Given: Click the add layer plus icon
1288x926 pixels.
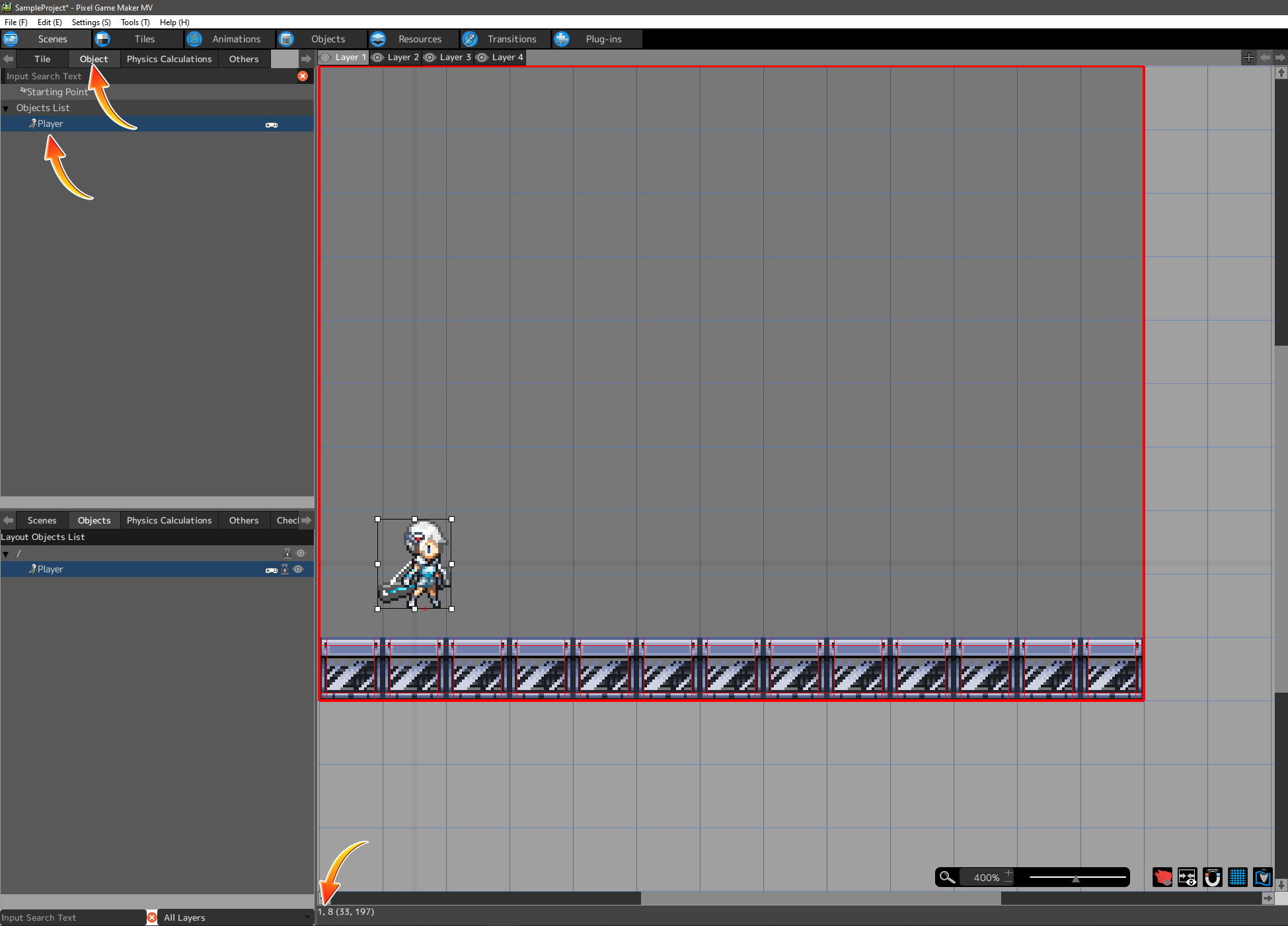Looking at the screenshot, I should (x=1248, y=58).
